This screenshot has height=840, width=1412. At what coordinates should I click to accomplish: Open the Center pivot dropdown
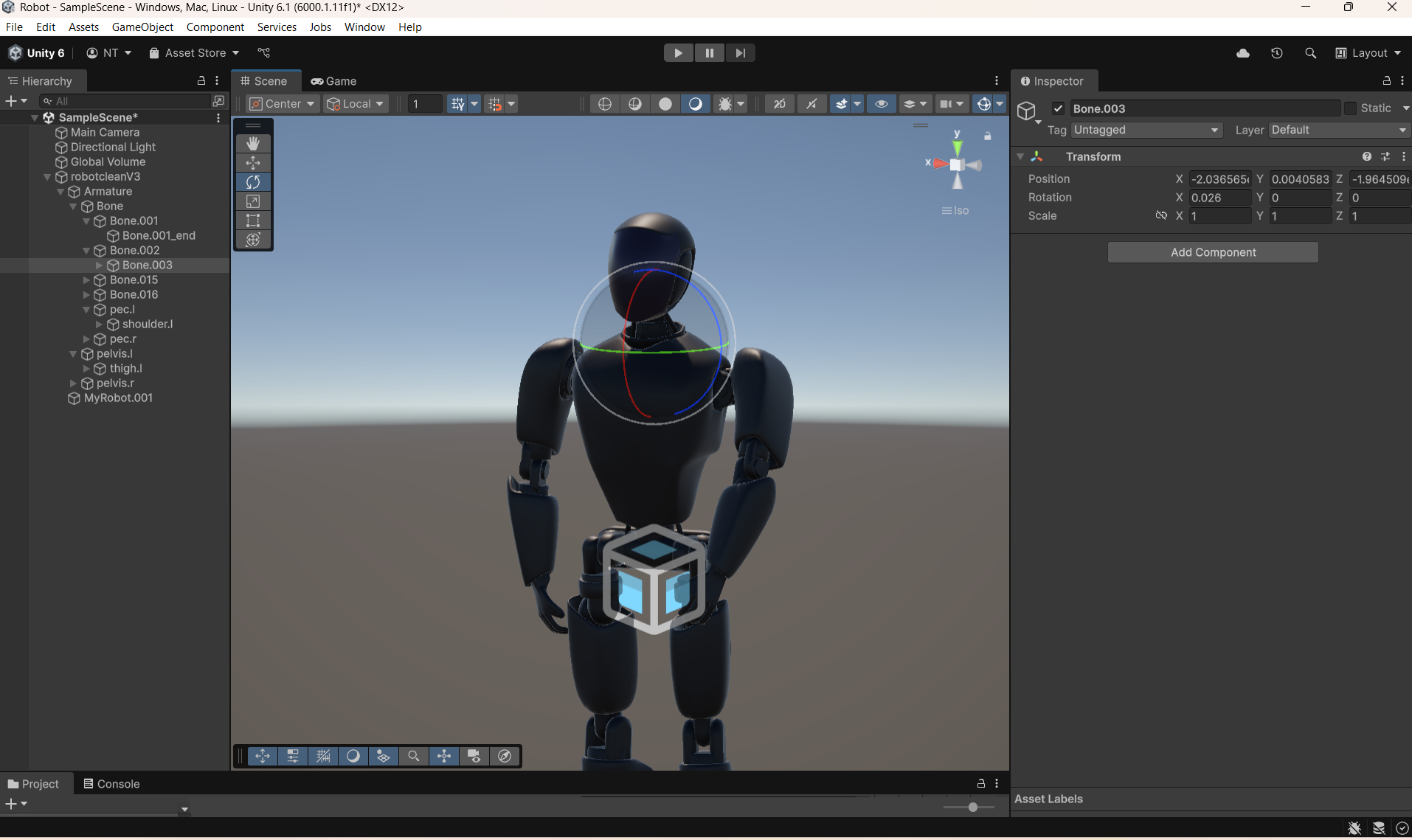click(283, 104)
